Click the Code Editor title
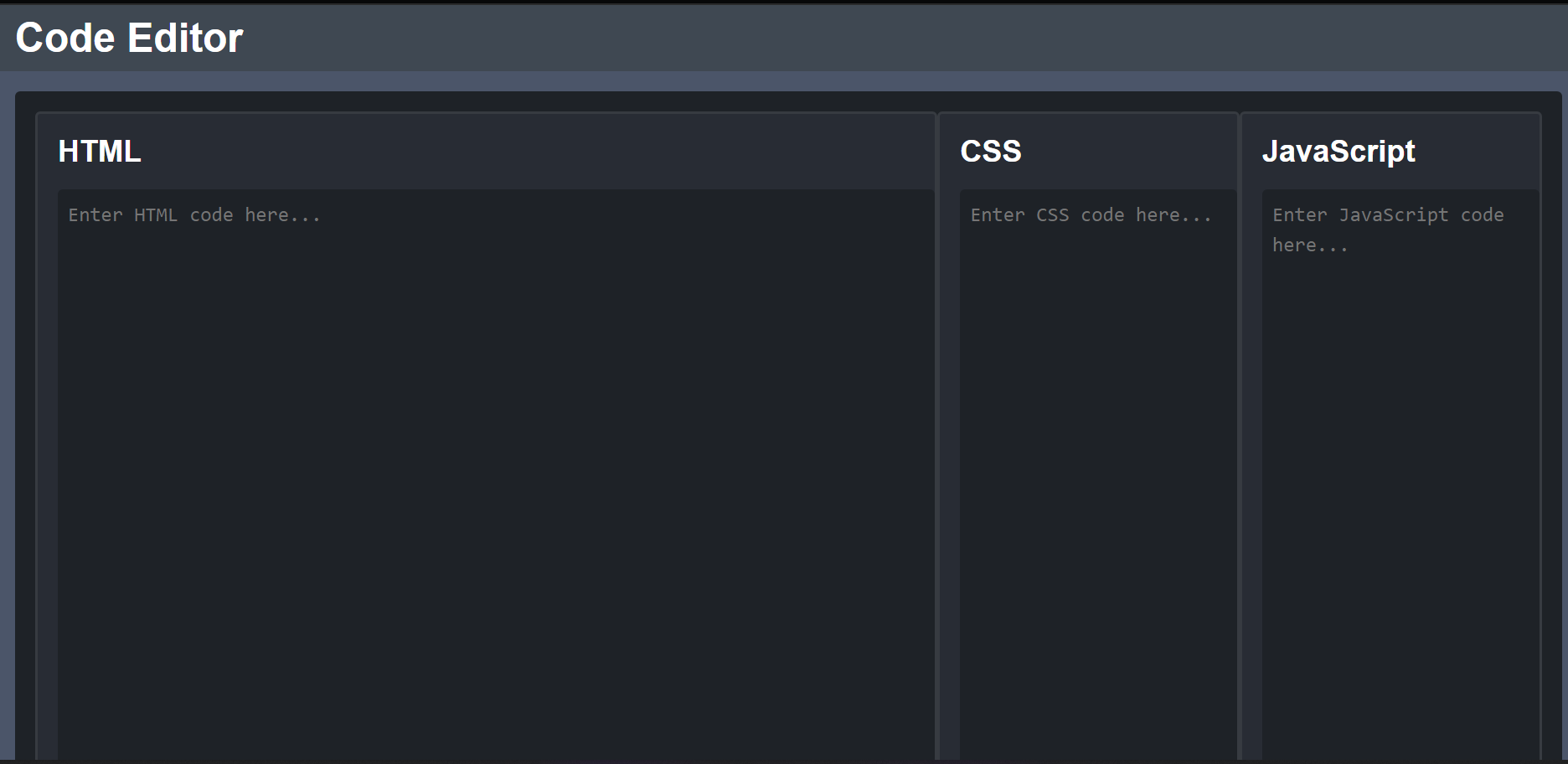 point(129,38)
